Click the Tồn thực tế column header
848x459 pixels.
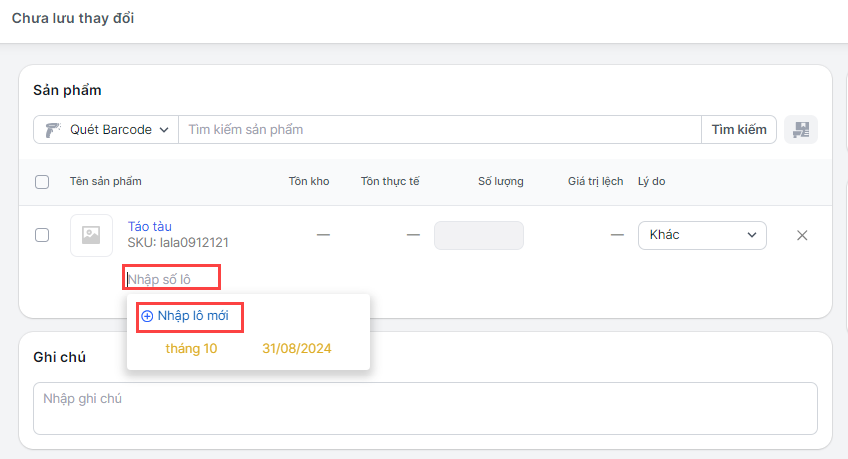point(390,182)
